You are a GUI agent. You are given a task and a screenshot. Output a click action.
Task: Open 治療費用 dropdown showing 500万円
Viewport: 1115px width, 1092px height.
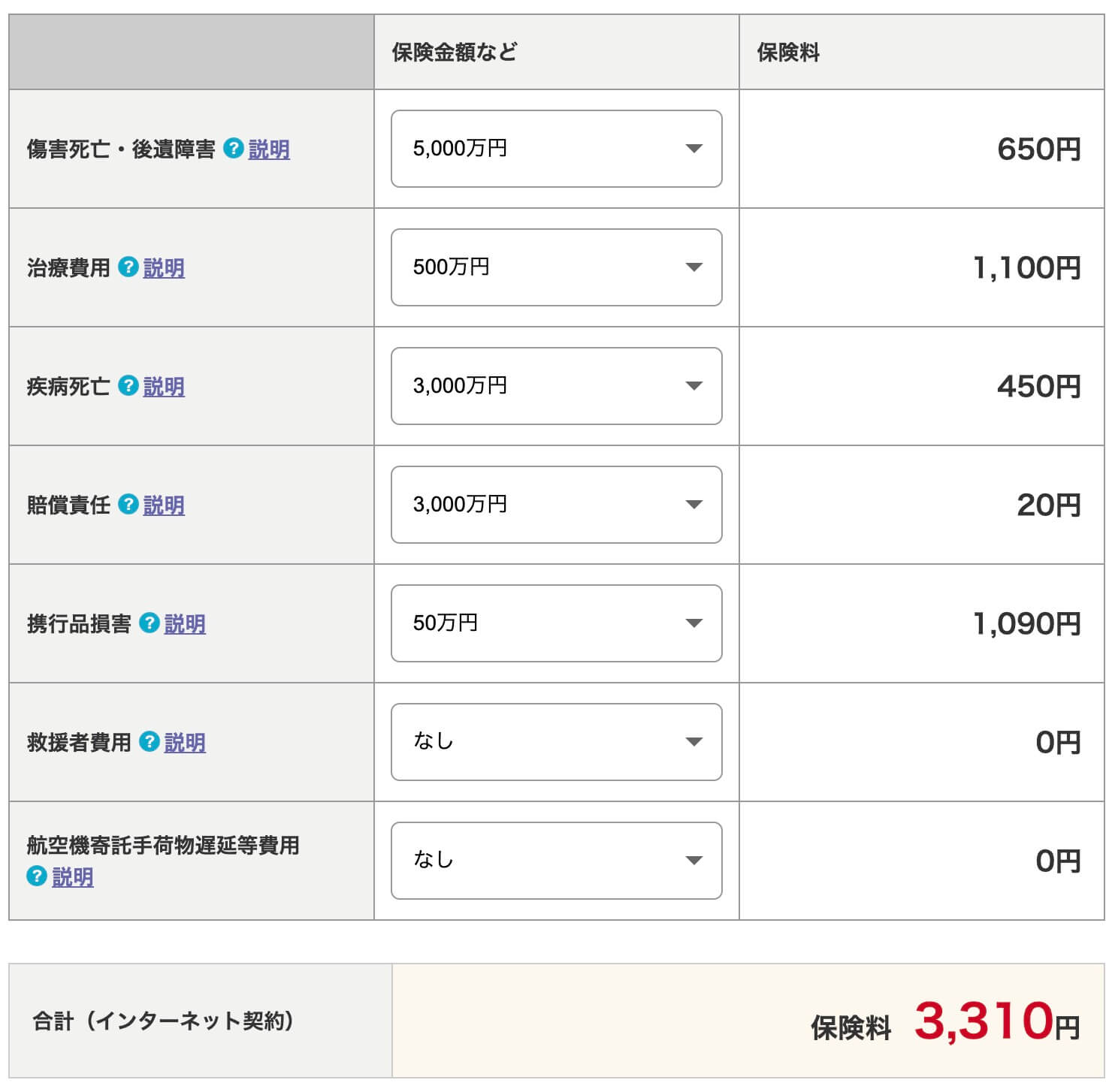click(556, 267)
